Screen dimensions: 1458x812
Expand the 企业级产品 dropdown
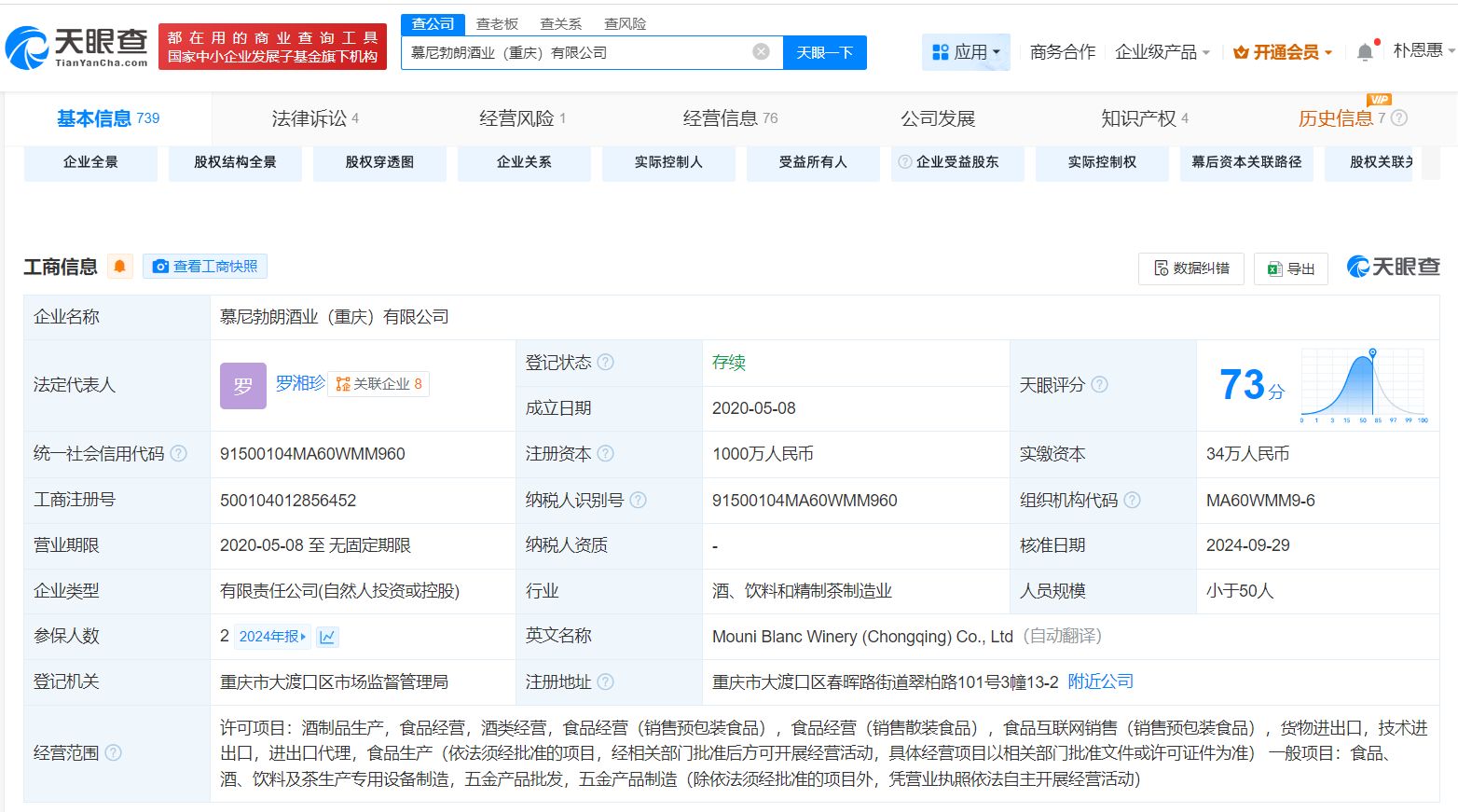tap(1162, 52)
